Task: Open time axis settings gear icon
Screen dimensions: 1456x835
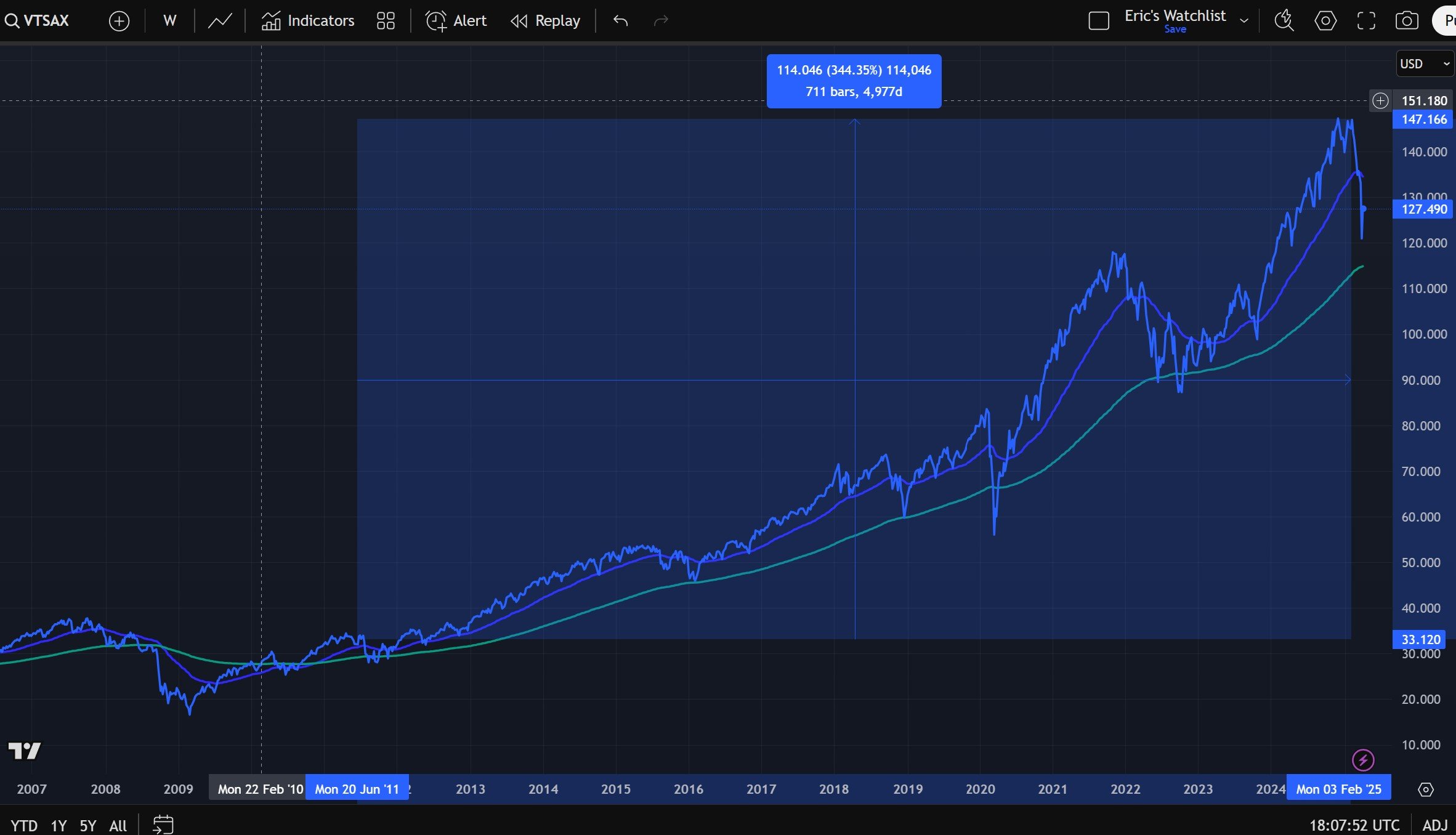Action: (x=1426, y=789)
